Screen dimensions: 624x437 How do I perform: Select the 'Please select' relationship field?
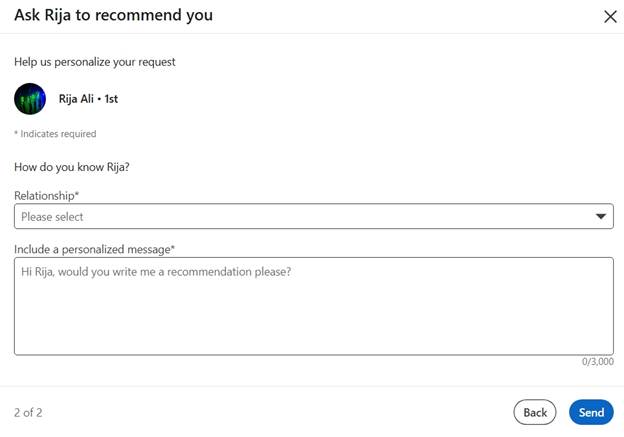314,217
